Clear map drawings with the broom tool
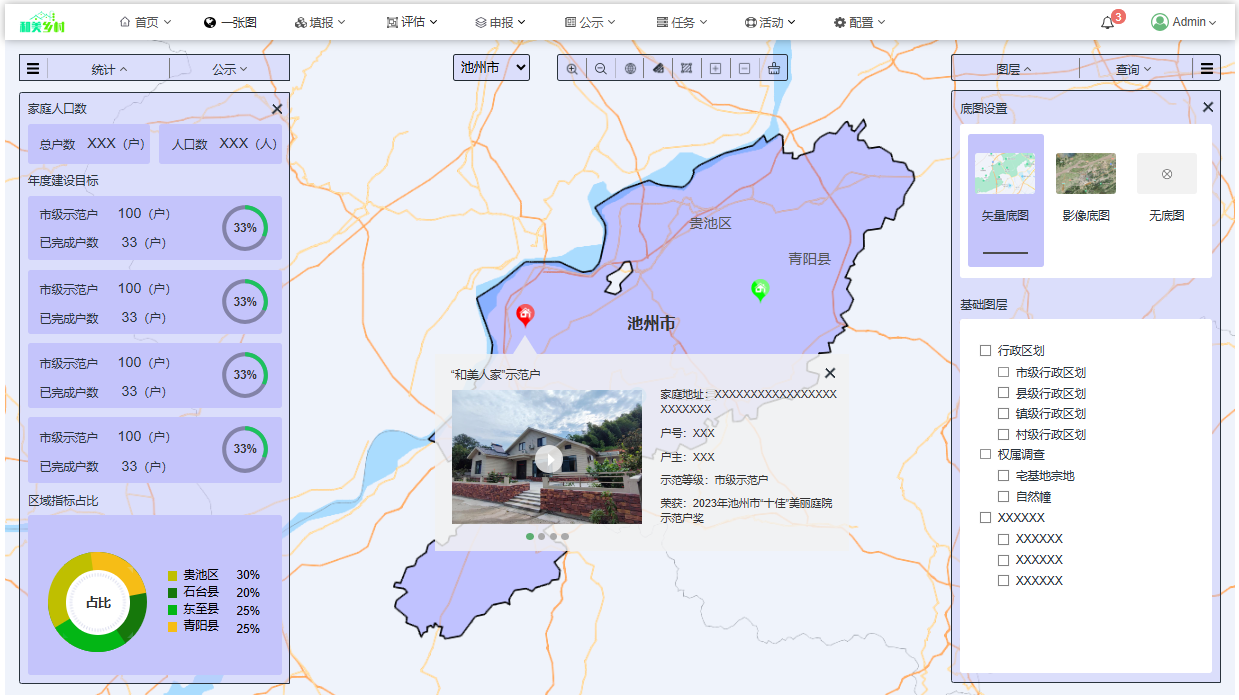Image resolution: width=1239 pixels, height=700 pixels. pyautogui.click(x=773, y=69)
